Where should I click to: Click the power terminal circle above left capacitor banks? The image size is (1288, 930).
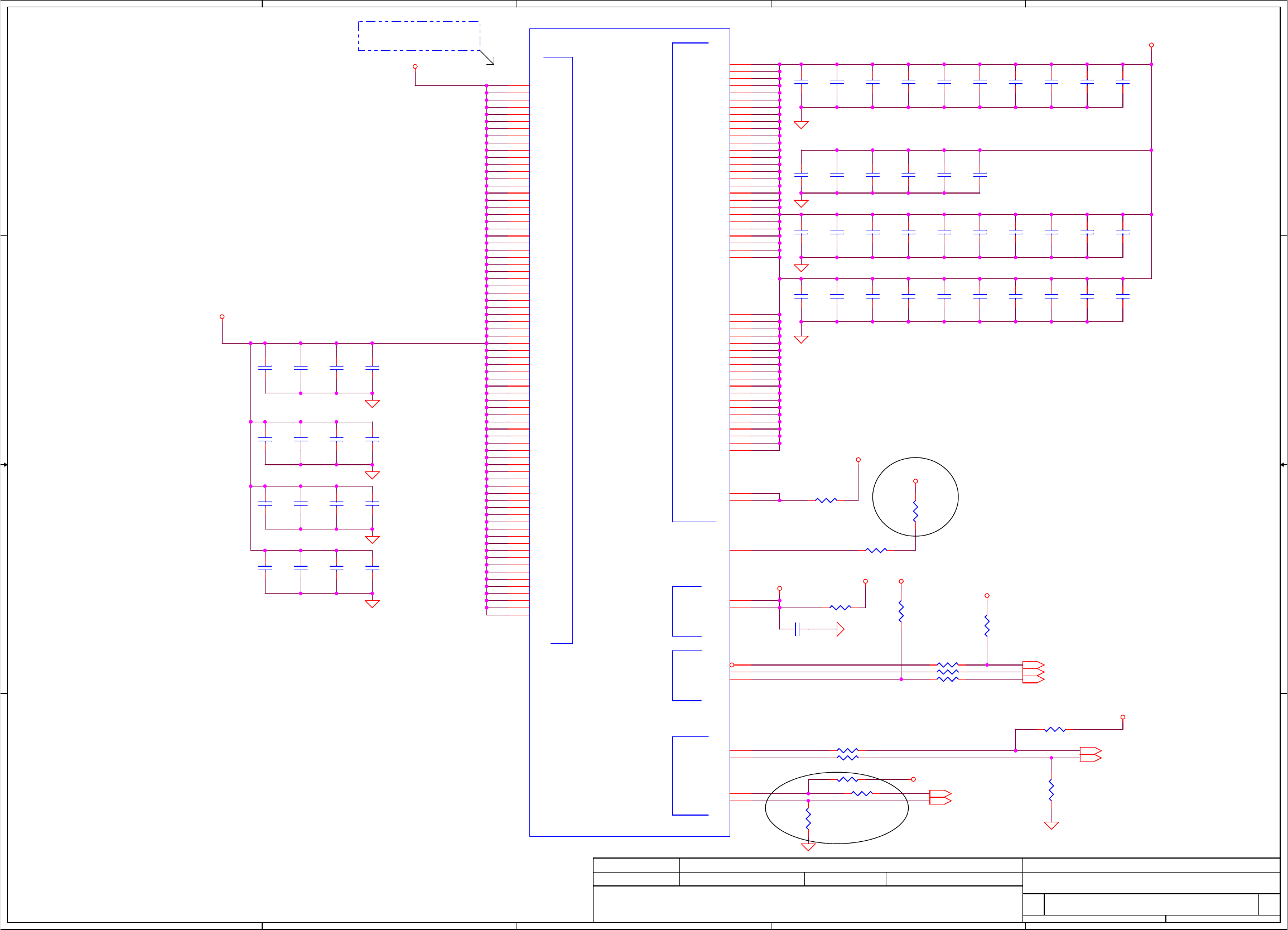point(222,316)
